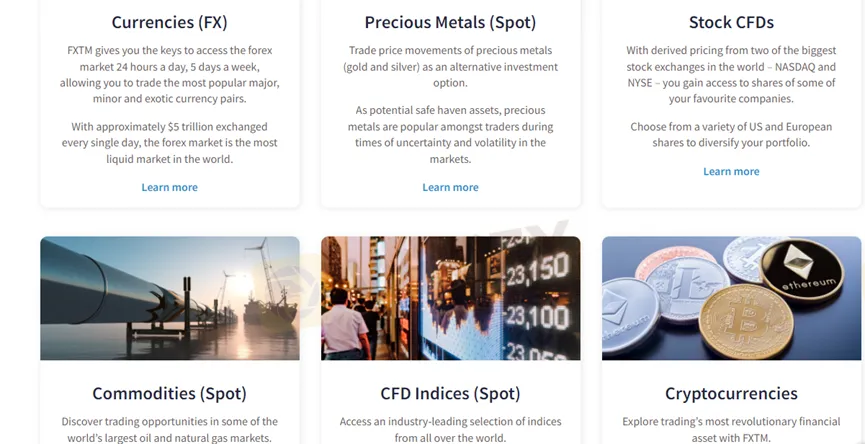Open Learn more under Stock CFDs
This screenshot has width=865, height=444.
click(x=731, y=172)
